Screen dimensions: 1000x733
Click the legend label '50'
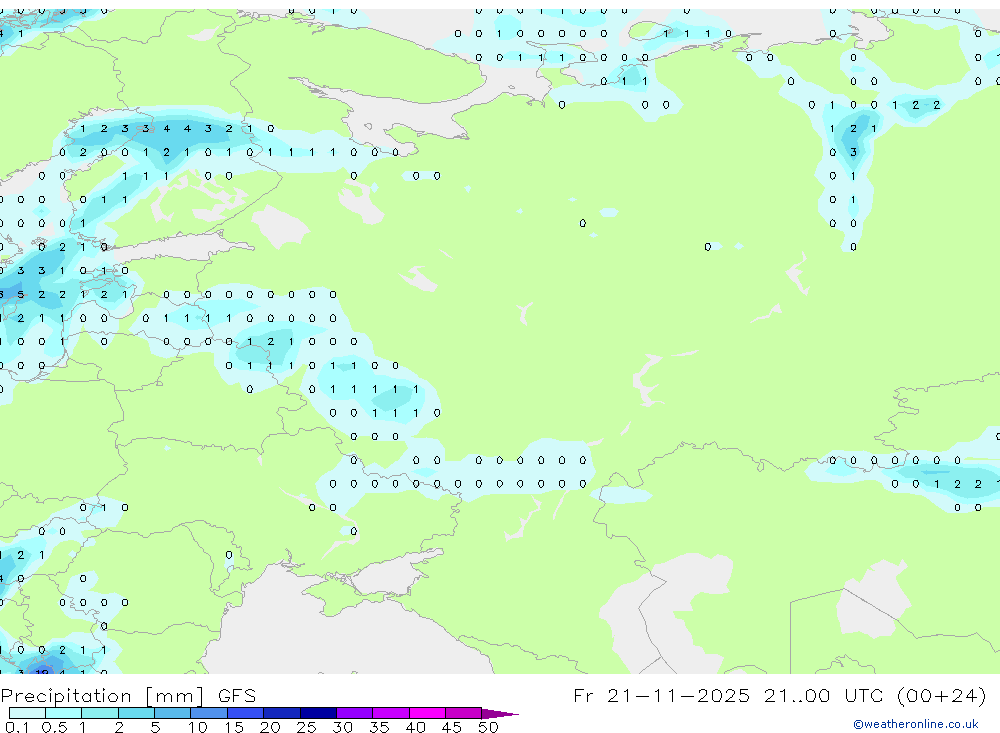[488, 727]
